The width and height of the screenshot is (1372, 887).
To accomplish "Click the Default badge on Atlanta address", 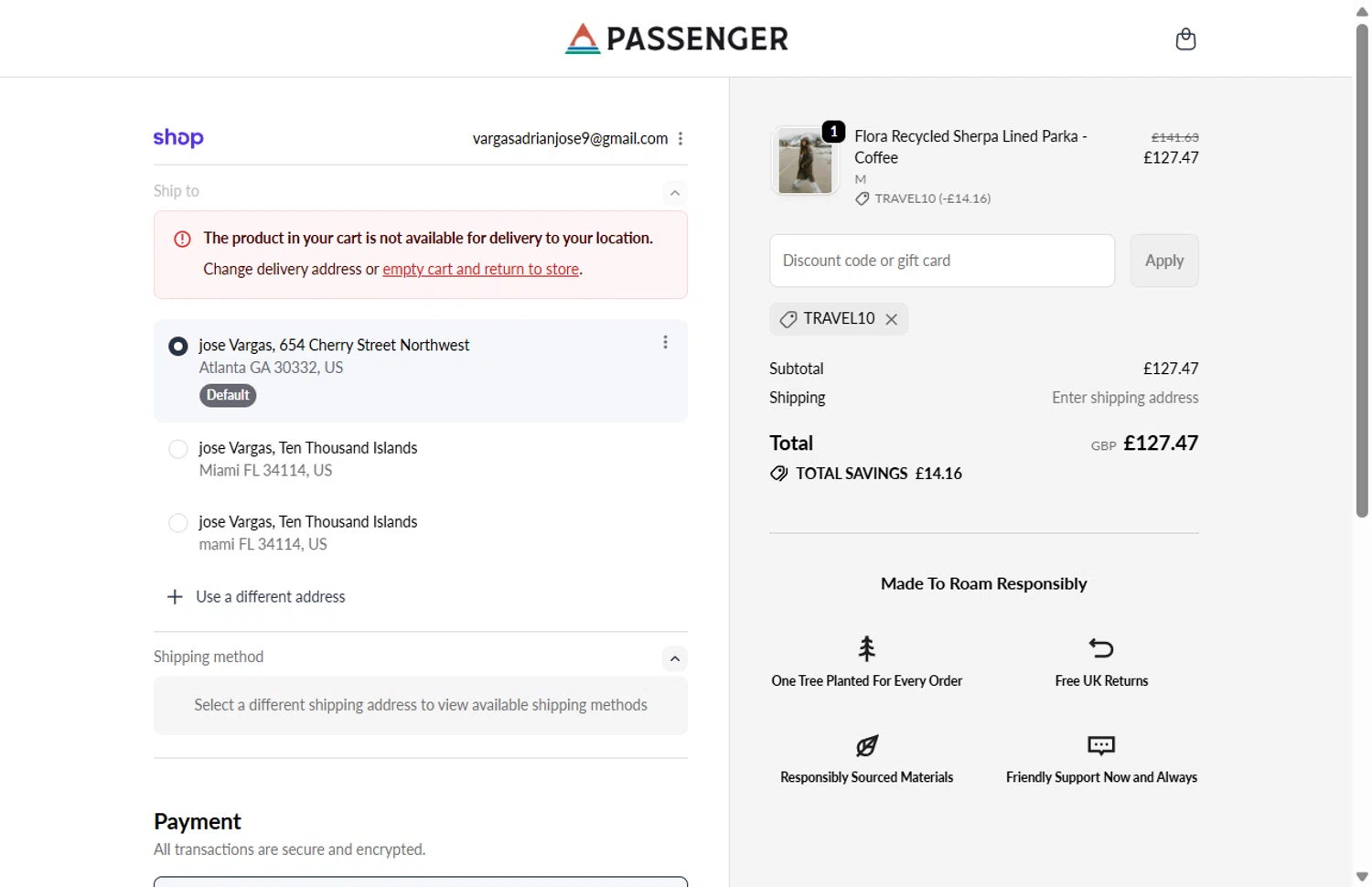I will [228, 395].
